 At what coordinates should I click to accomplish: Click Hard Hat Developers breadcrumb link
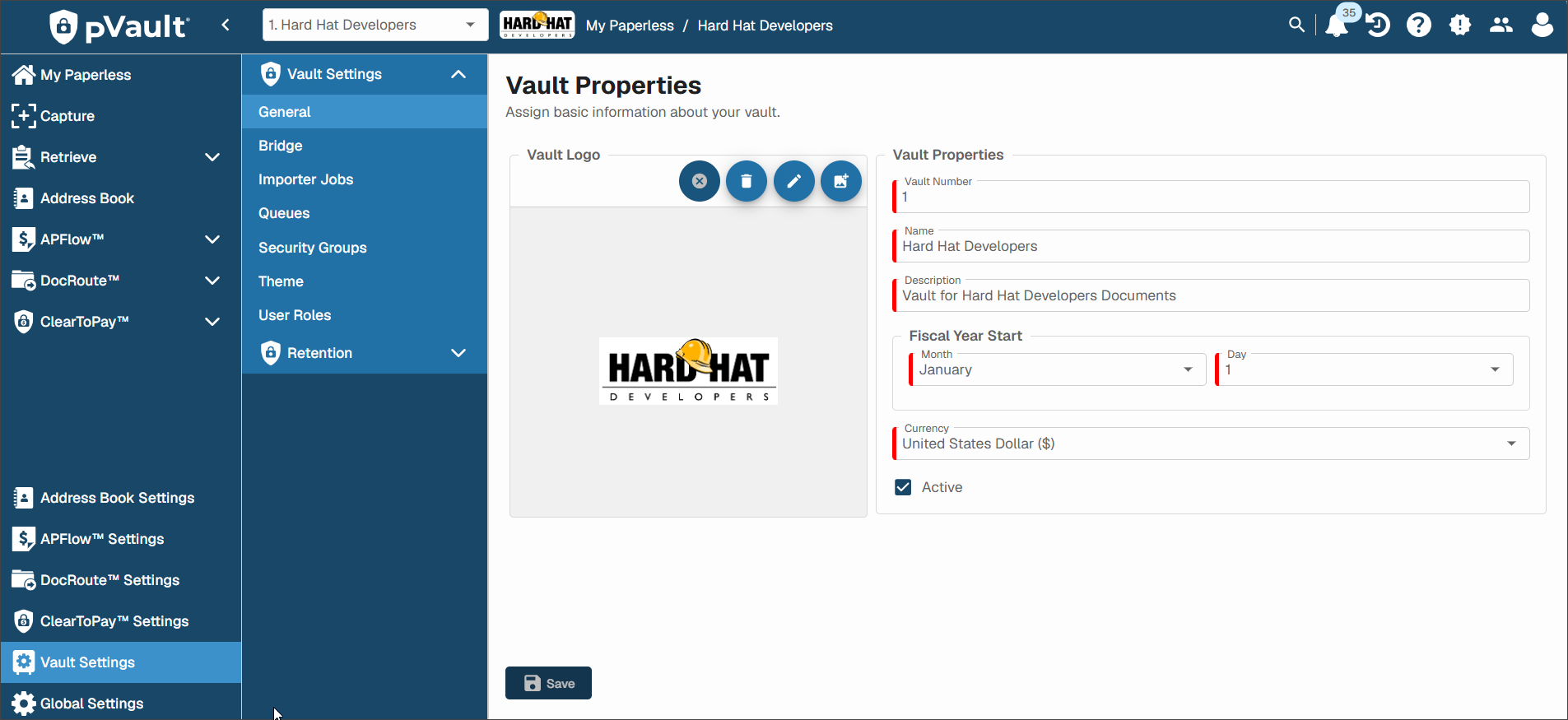pyautogui.click(x=765, y=26)
